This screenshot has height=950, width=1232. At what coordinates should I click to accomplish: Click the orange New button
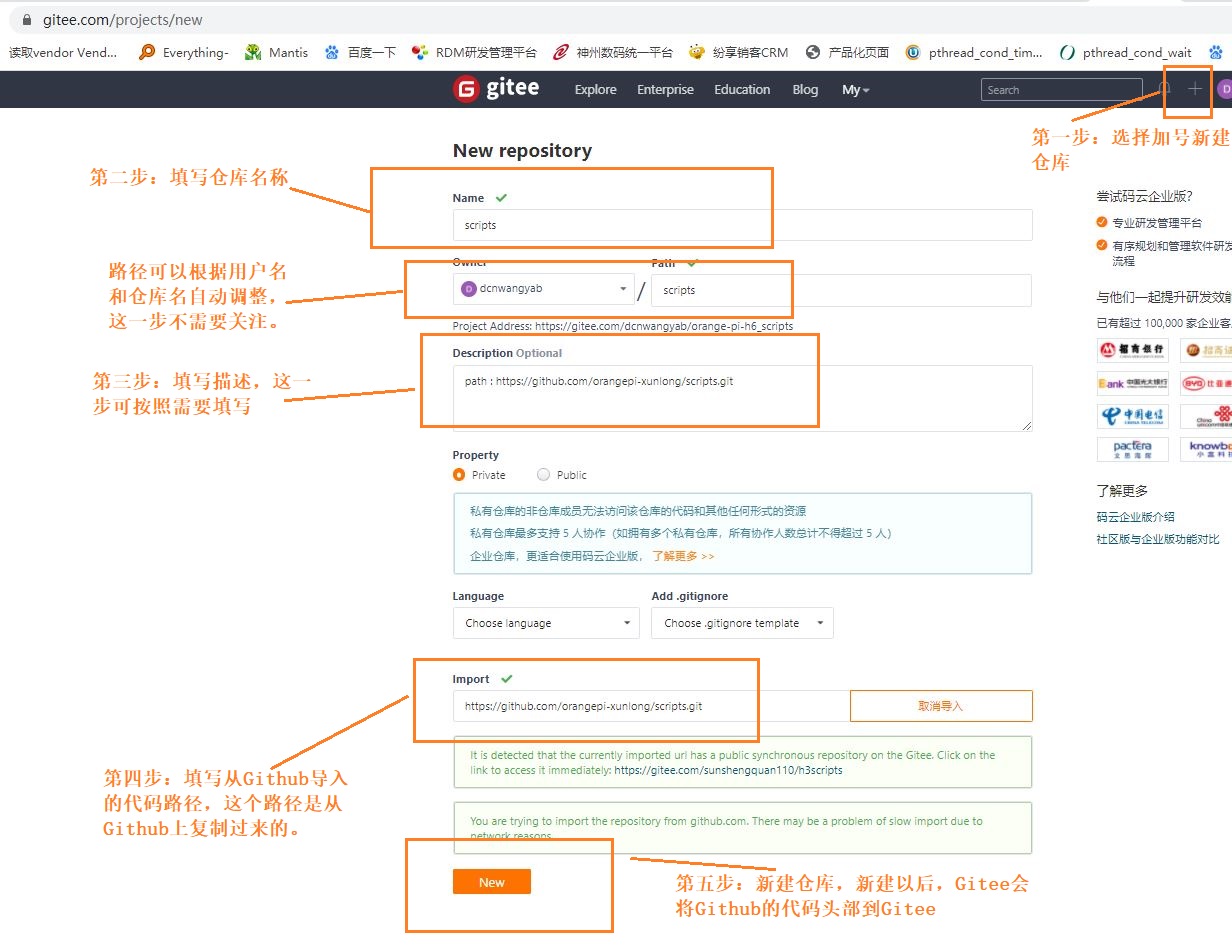pyautogui.click(x=492, y=882)
